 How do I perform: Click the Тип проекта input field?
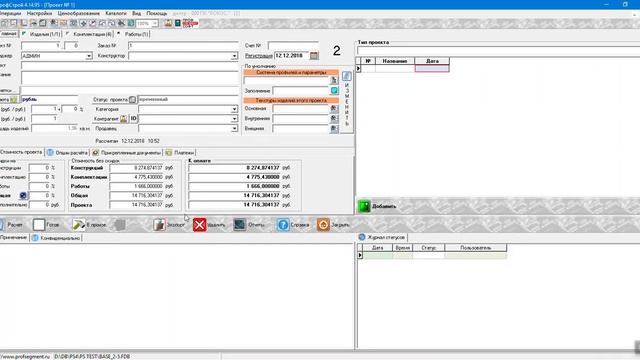[498, 51]
